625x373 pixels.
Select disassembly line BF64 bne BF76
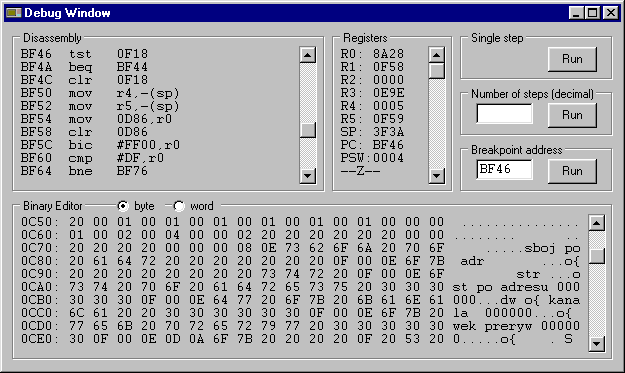point(85,171)
